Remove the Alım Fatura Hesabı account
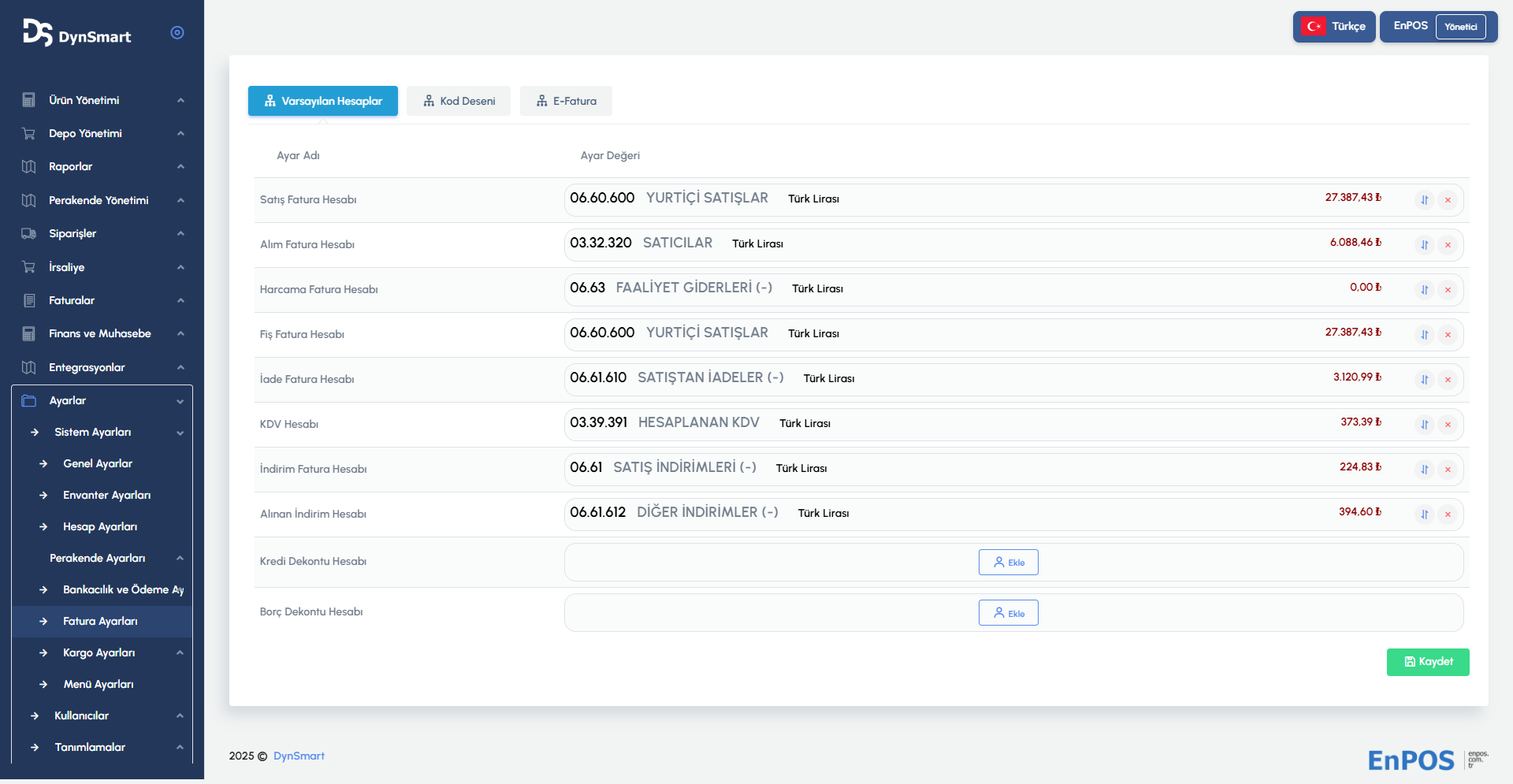Viewport: 1513px width, 784px height. [1448, 245]
